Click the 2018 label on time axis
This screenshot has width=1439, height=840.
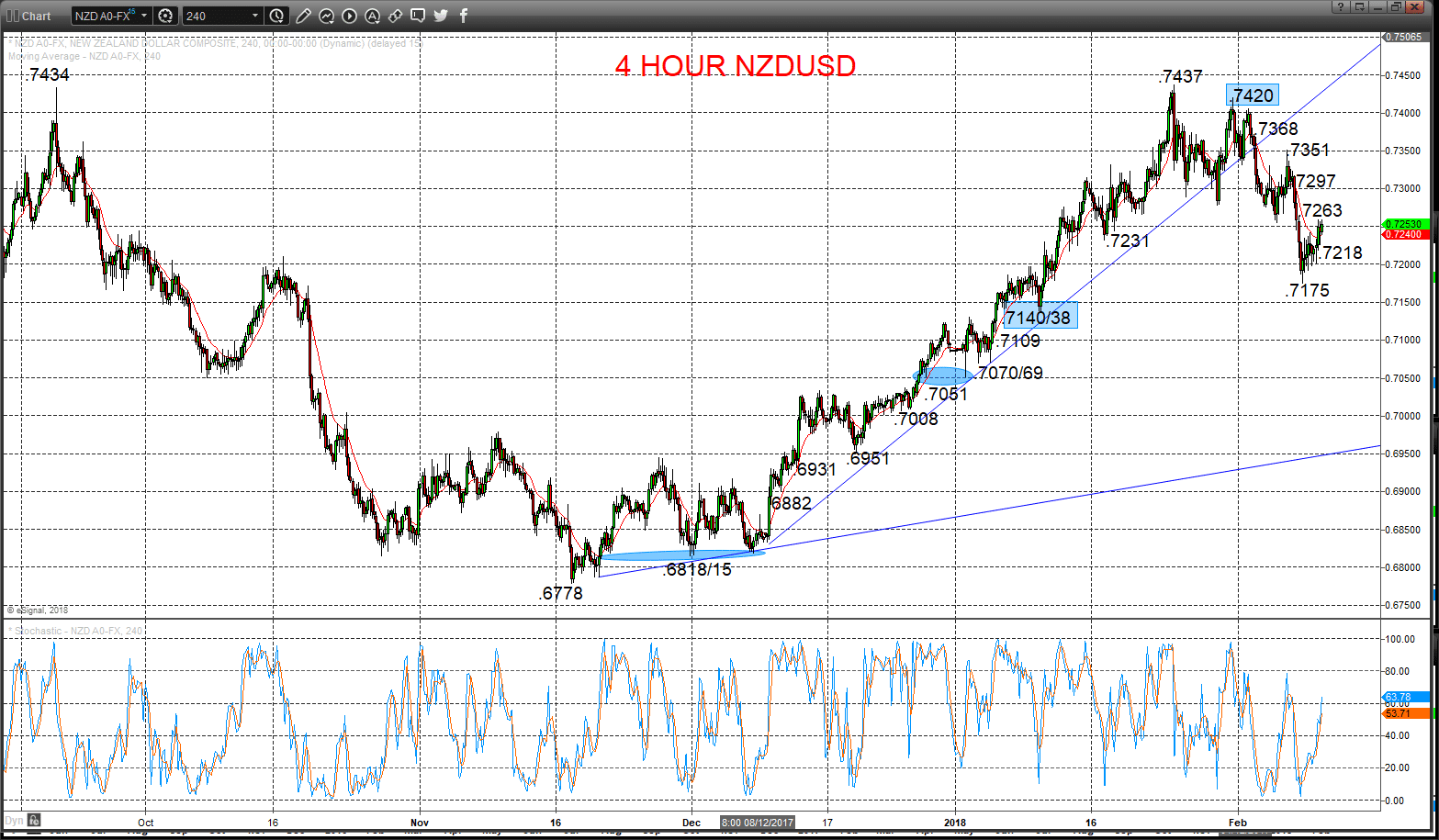pos(955,823)
